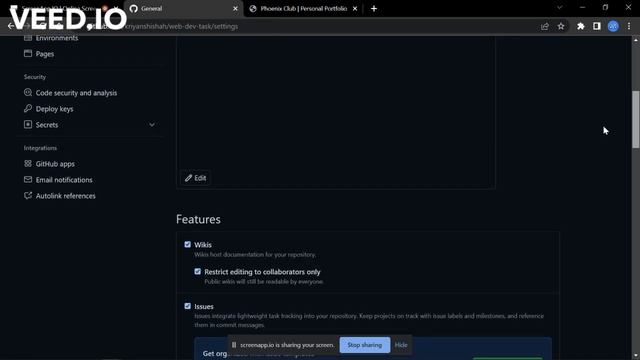The width and height of the screenshot is (640, 360).
Task: Click the Deploy keys key icon
Action: pos(28,109)
